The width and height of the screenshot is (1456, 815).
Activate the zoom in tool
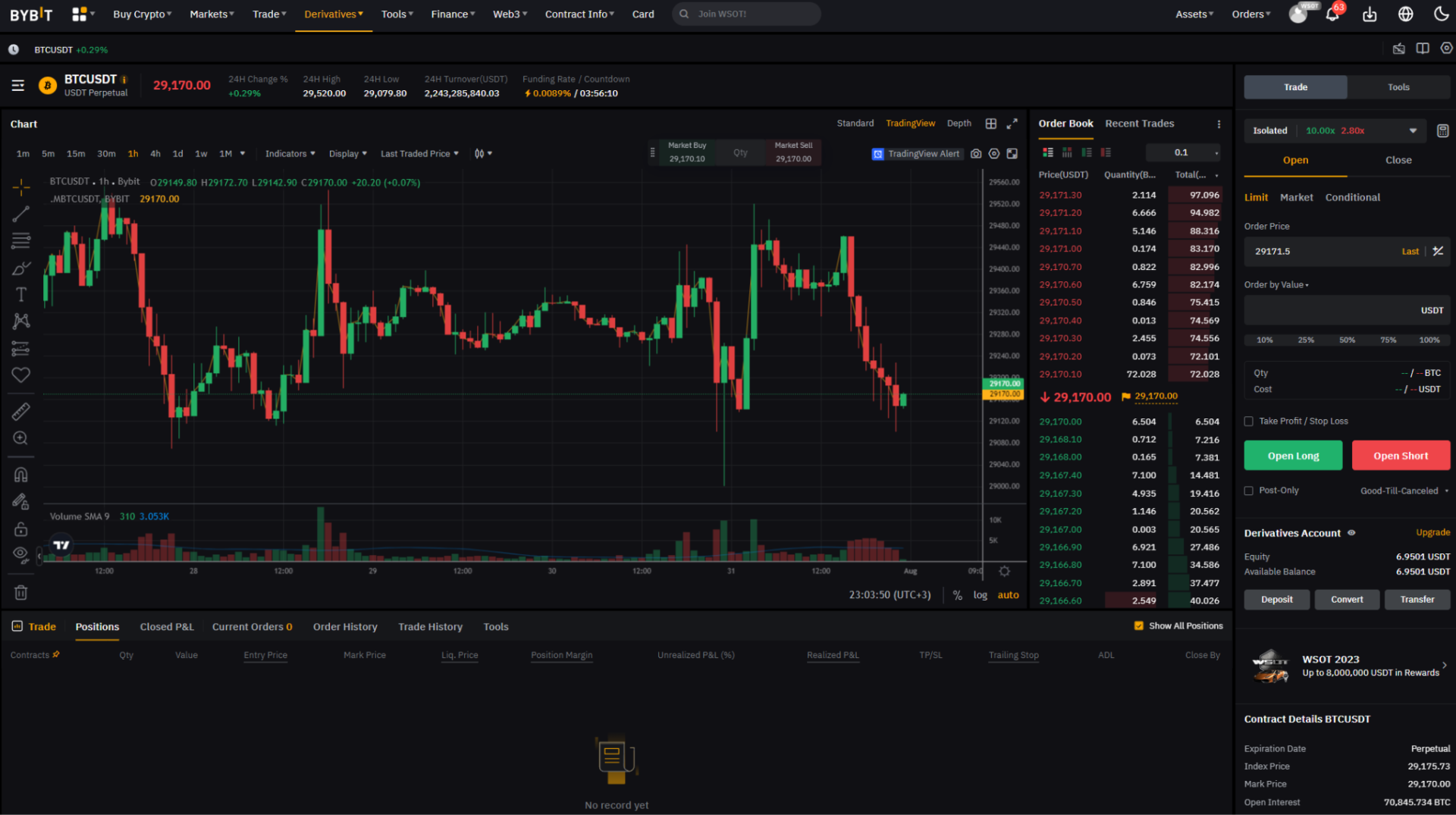[21, 438]
